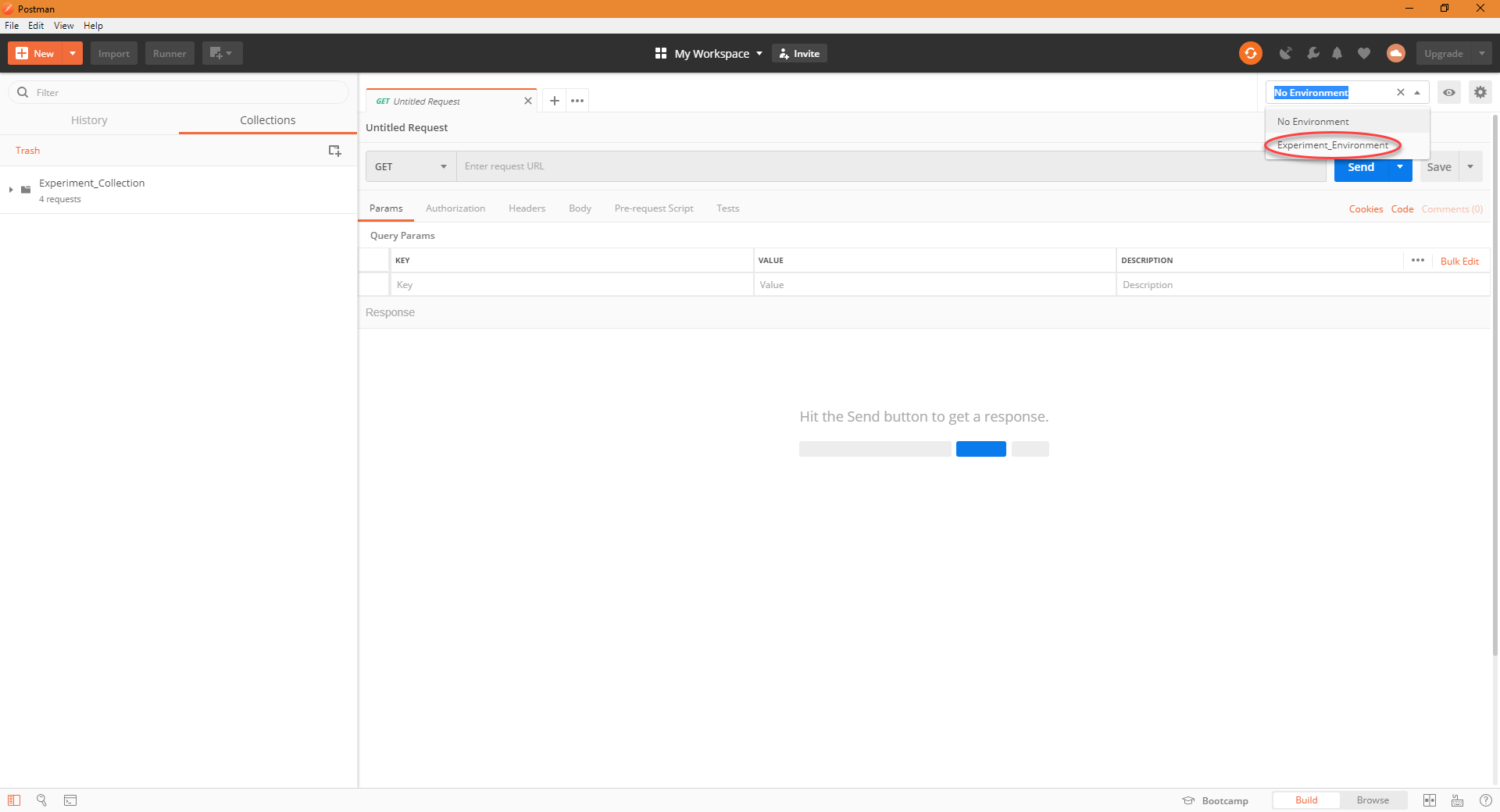Select Experiment_Environment from the list

(x=1347, y=145)
